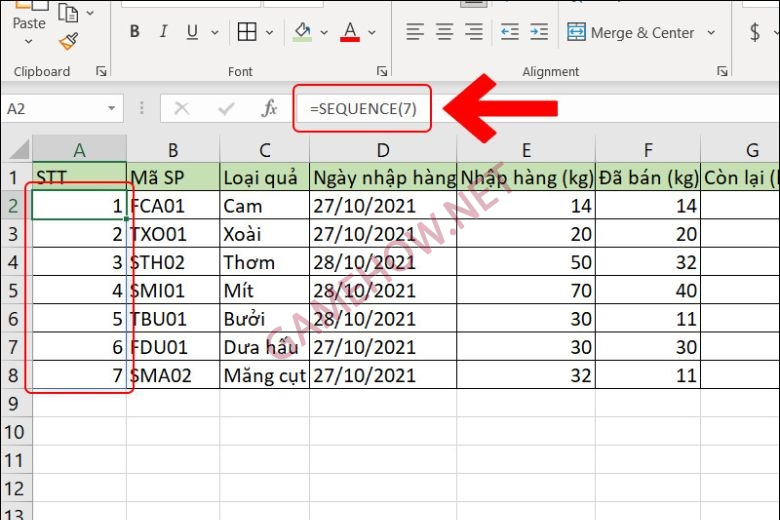The width and height of the screenshot is (780, 520).
Task: Align text right
Action: pos(474,32)
